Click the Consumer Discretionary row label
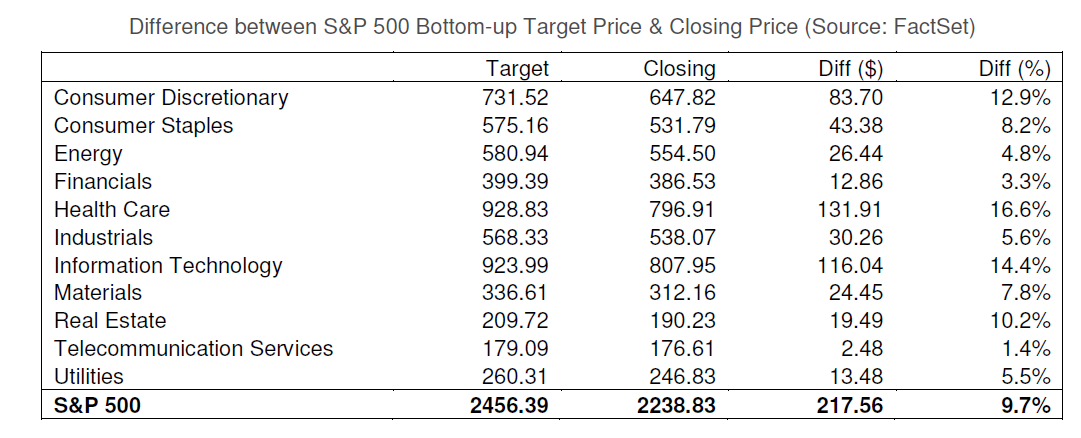 [171, 97]
